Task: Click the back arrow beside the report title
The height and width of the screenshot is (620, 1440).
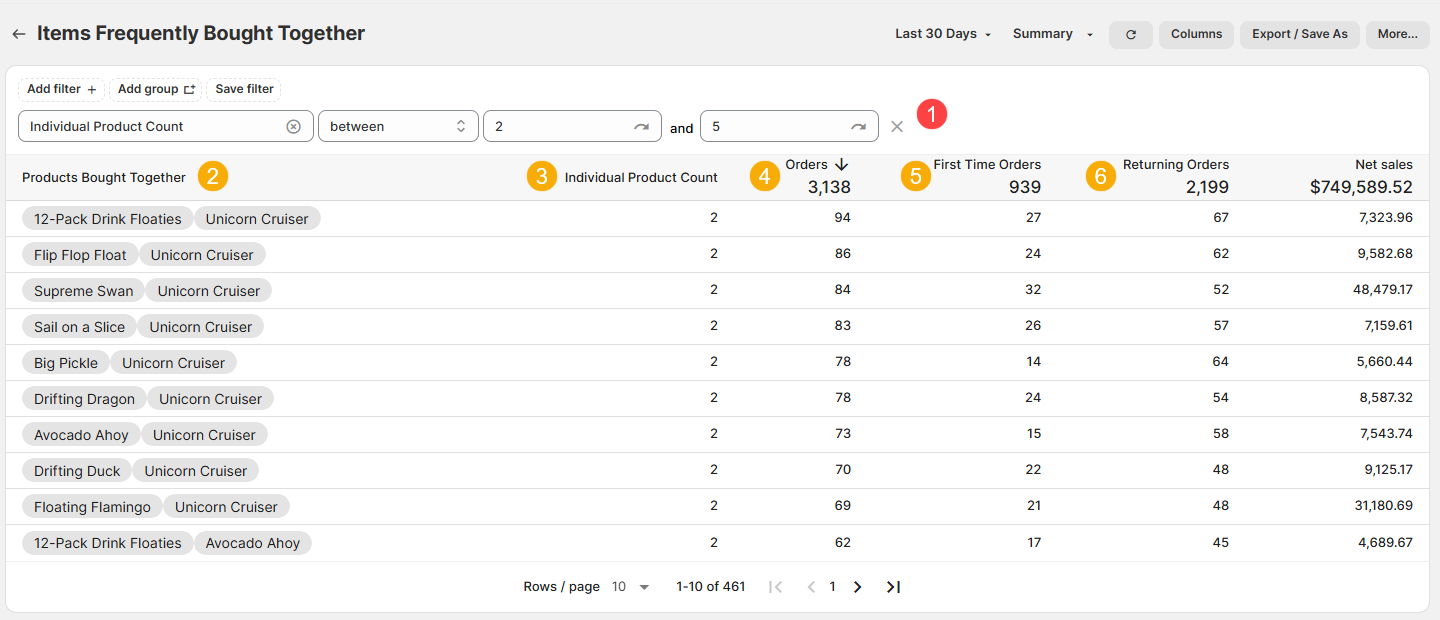Action: 19,34
